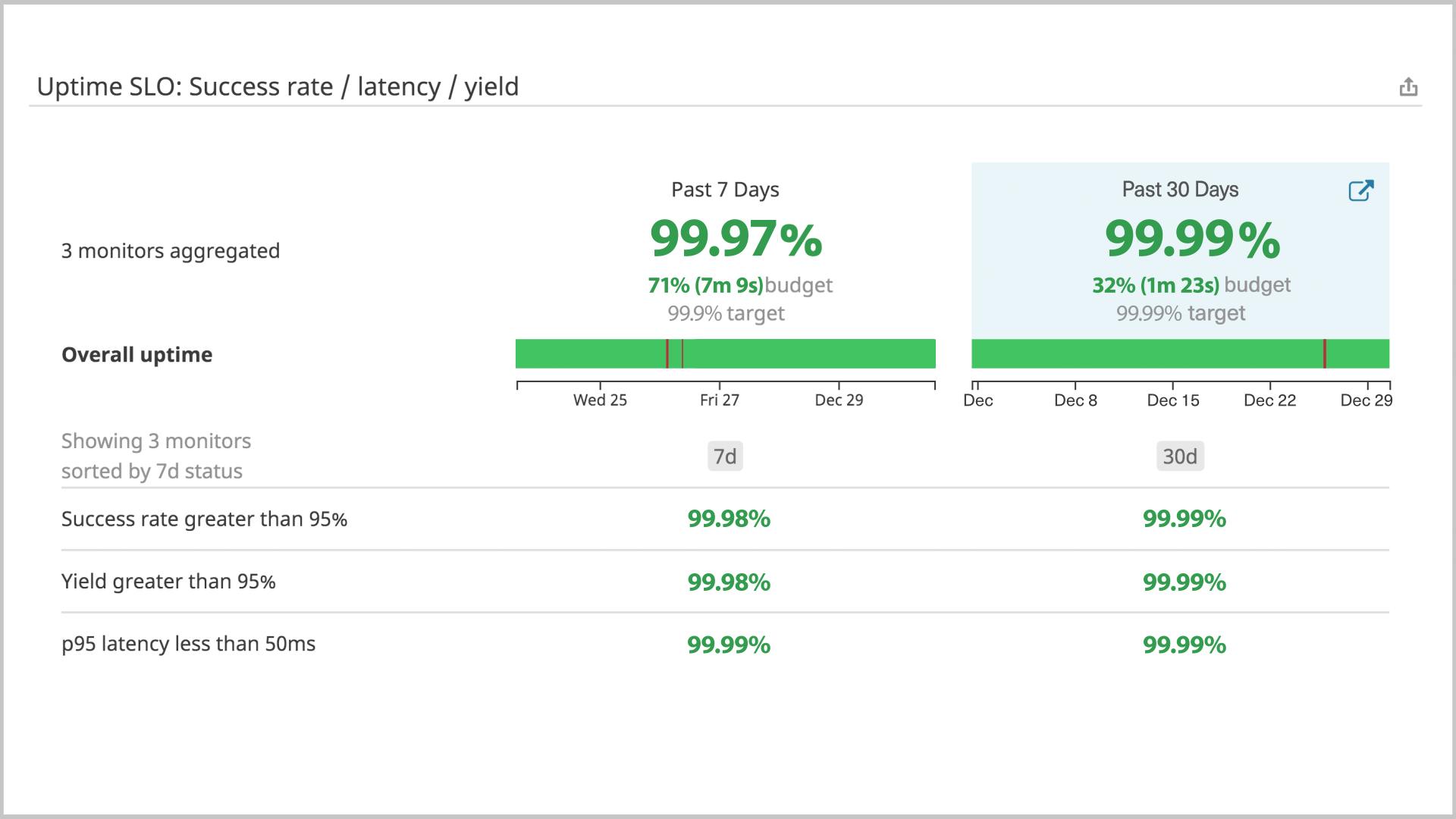Open Success rate greater than 95% monitor

tap(204, 519)
